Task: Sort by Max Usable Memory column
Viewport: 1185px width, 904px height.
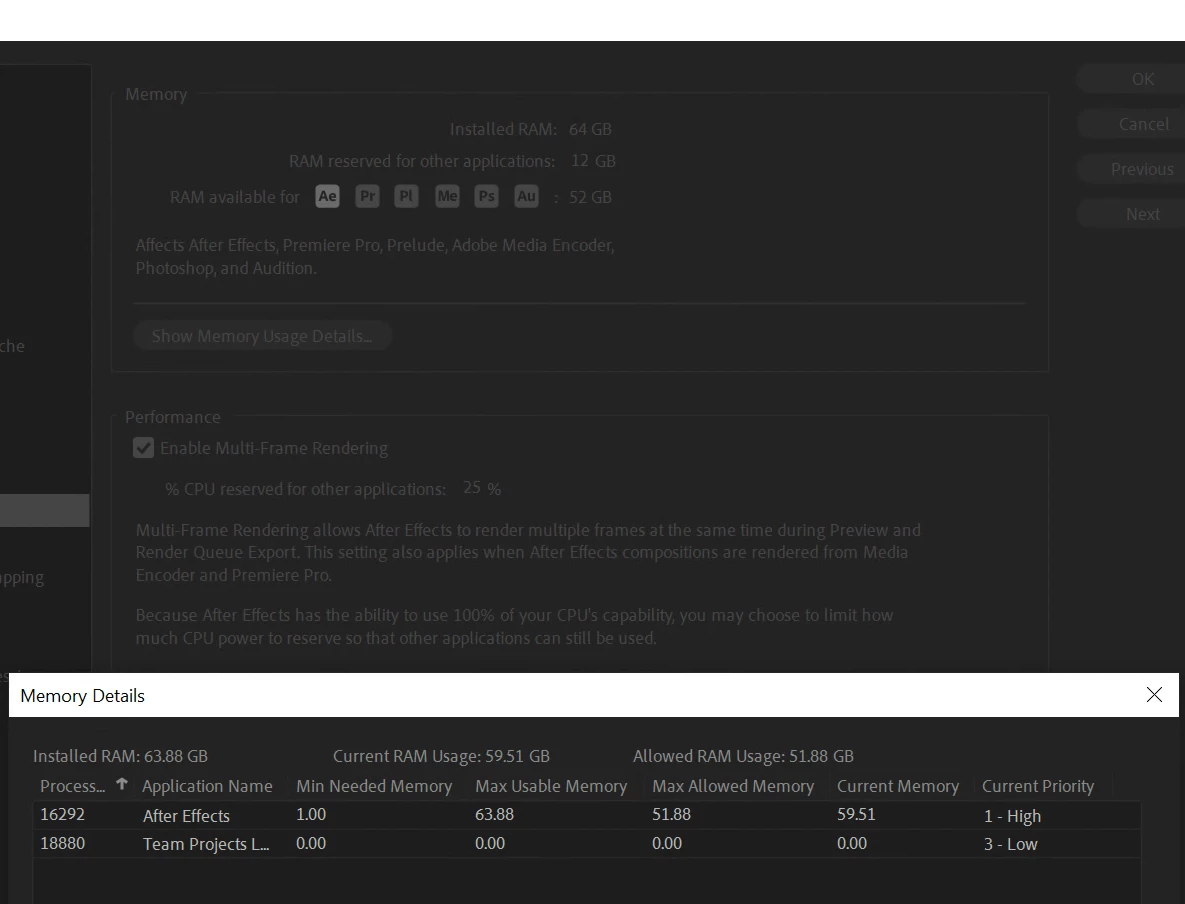Action: click(551, 786)
